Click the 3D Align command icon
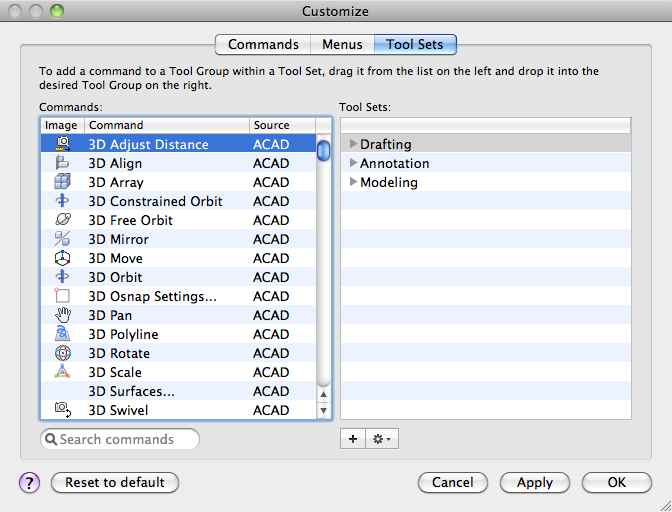This screenshot has height=512, width=672. [62, 163]
